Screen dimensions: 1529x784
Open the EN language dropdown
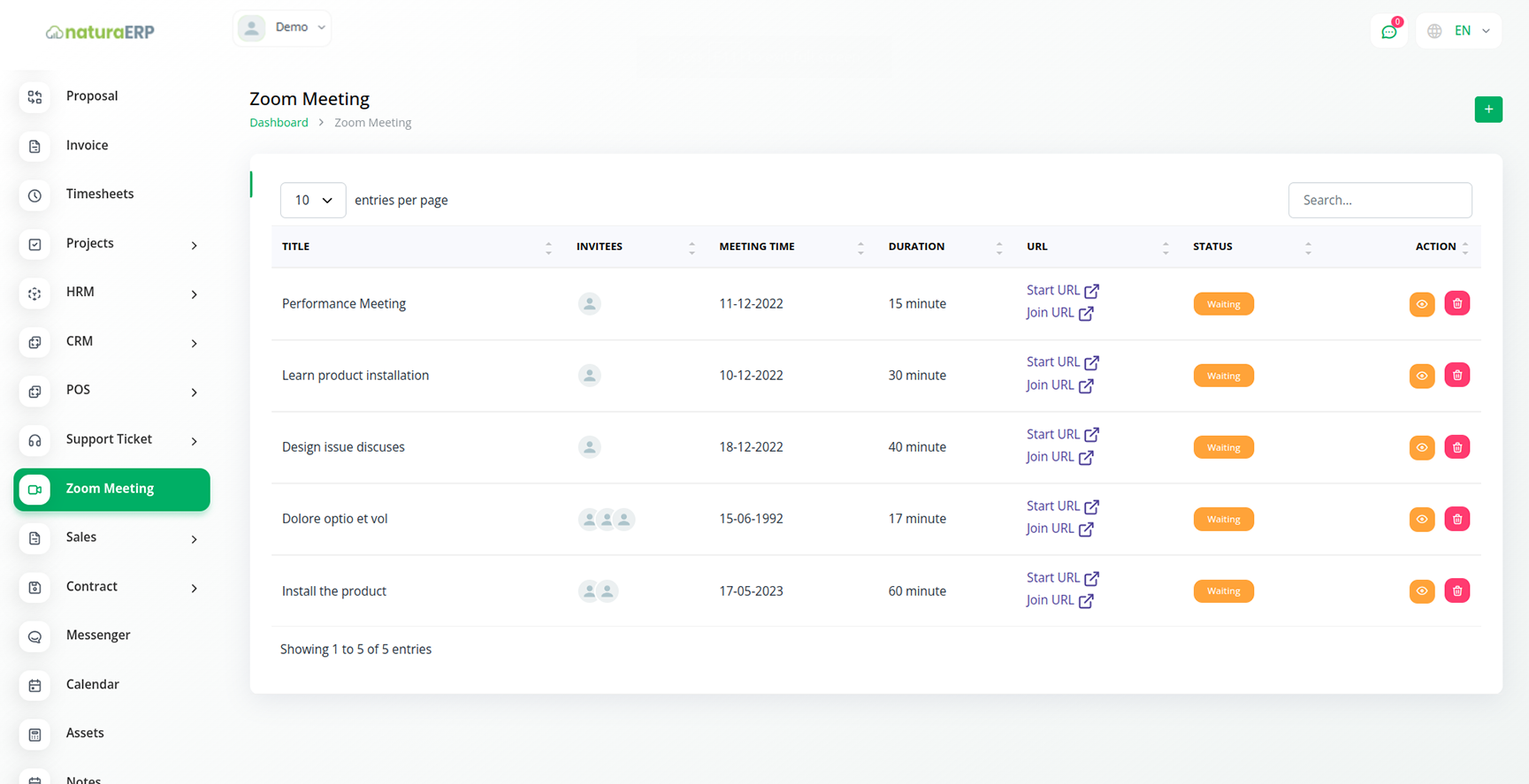(1459, 31)
